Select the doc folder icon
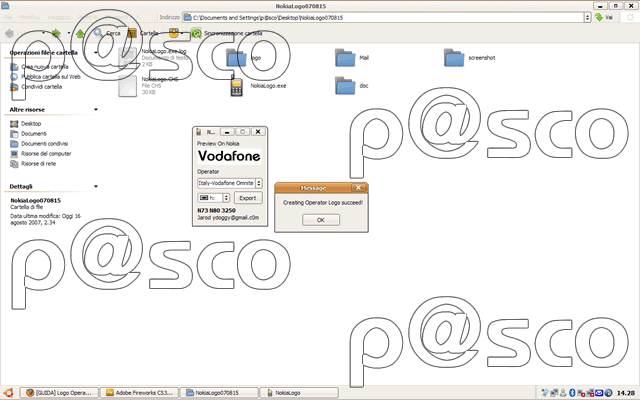The width and height of the screenshot is (640, 400). [x=345, y=86]
